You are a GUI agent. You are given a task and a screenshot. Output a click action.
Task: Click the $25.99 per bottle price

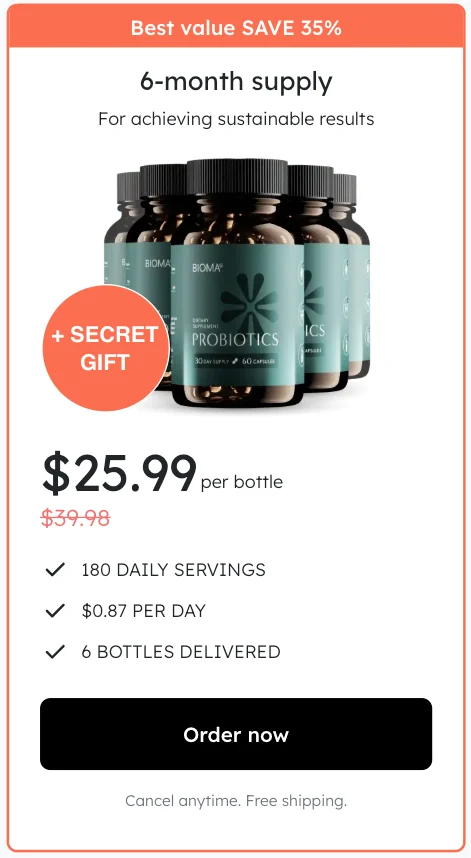coord(162,474)
